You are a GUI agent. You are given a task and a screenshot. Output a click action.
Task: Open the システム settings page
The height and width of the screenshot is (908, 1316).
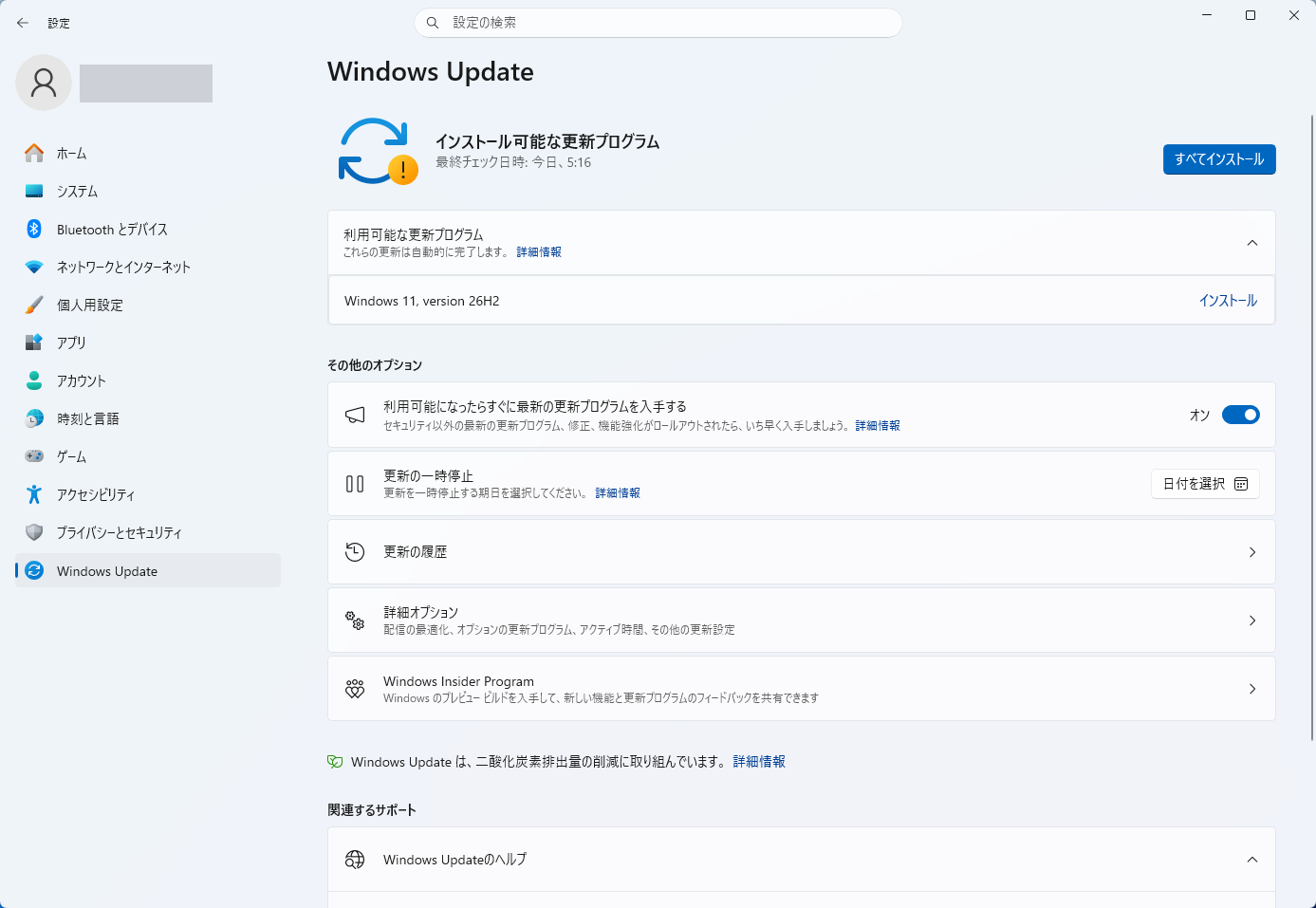coord(148,191)
